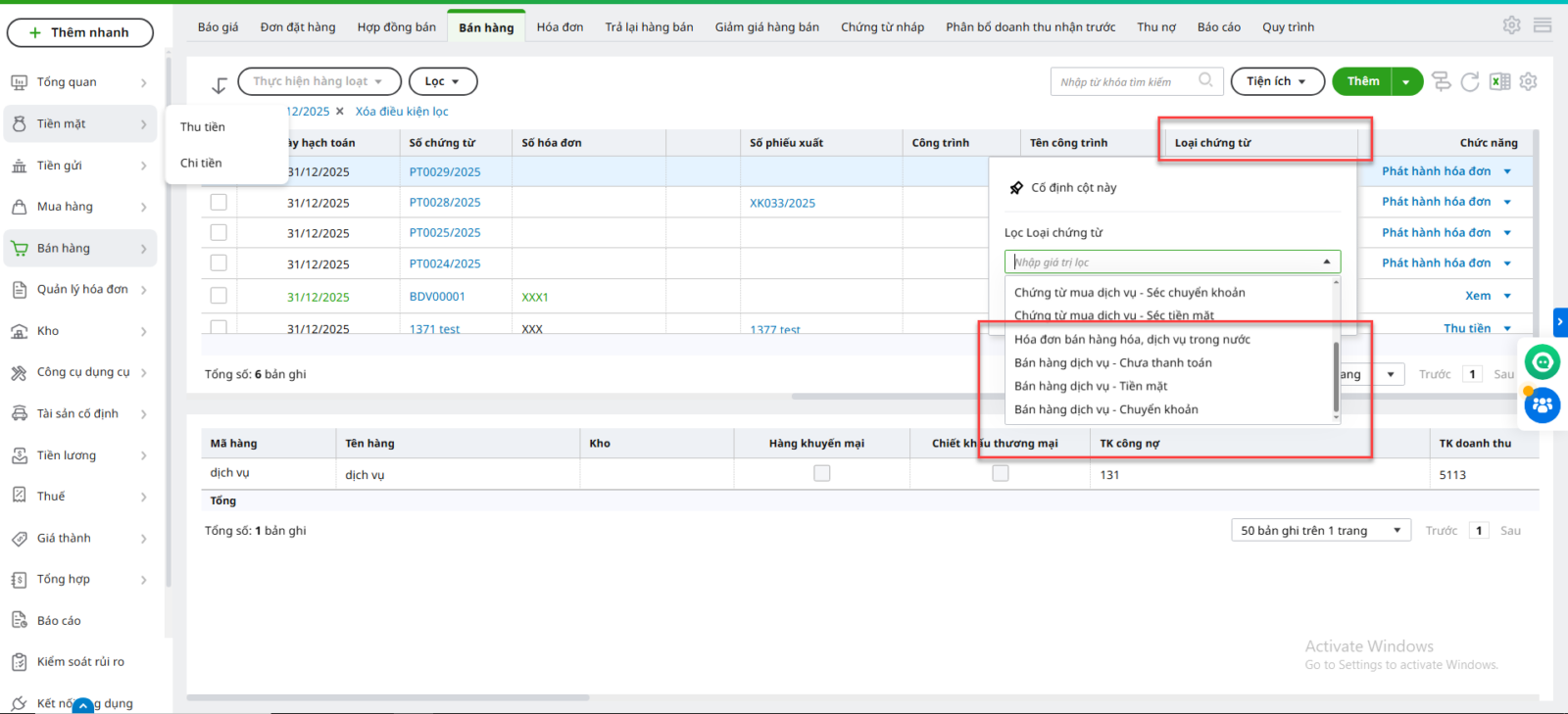Image resolution: width=1568 pixels, height=714 pixels.
Task: Click the Xóa điều kiện lọc link
Action: click(x=402, y=112)
